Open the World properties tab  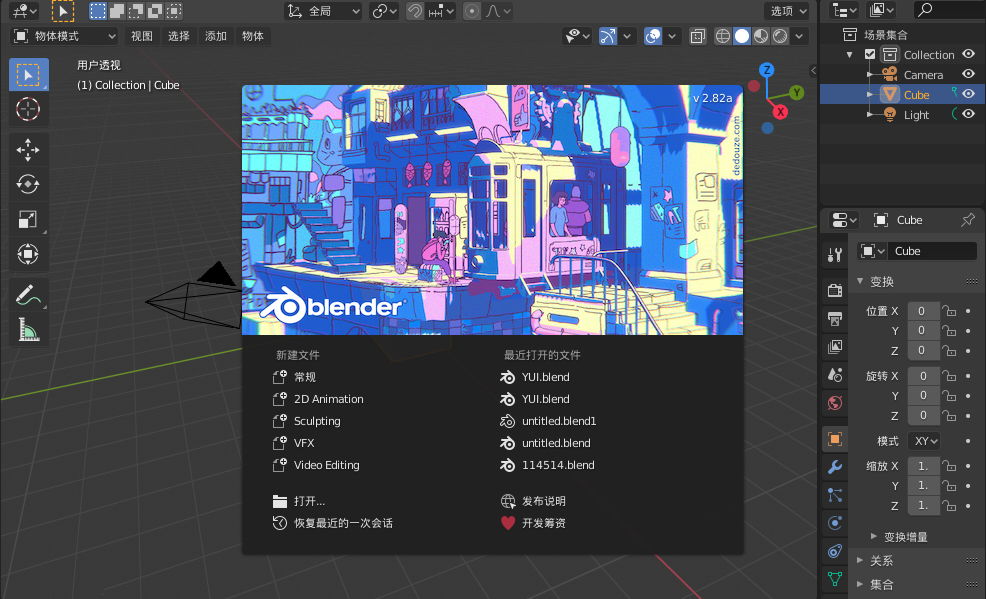(835, 403)
